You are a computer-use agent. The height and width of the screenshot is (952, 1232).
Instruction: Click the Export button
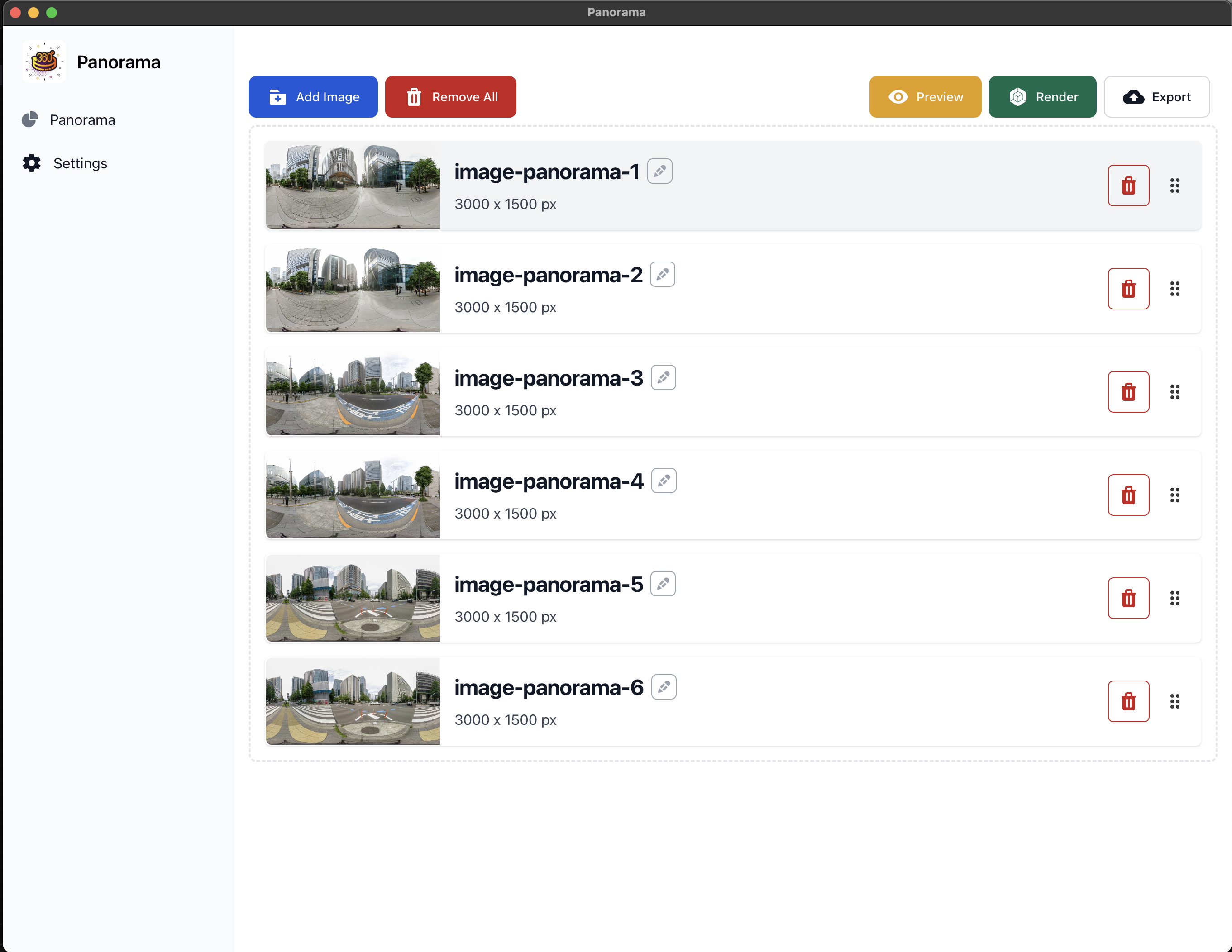point(1156,97)
